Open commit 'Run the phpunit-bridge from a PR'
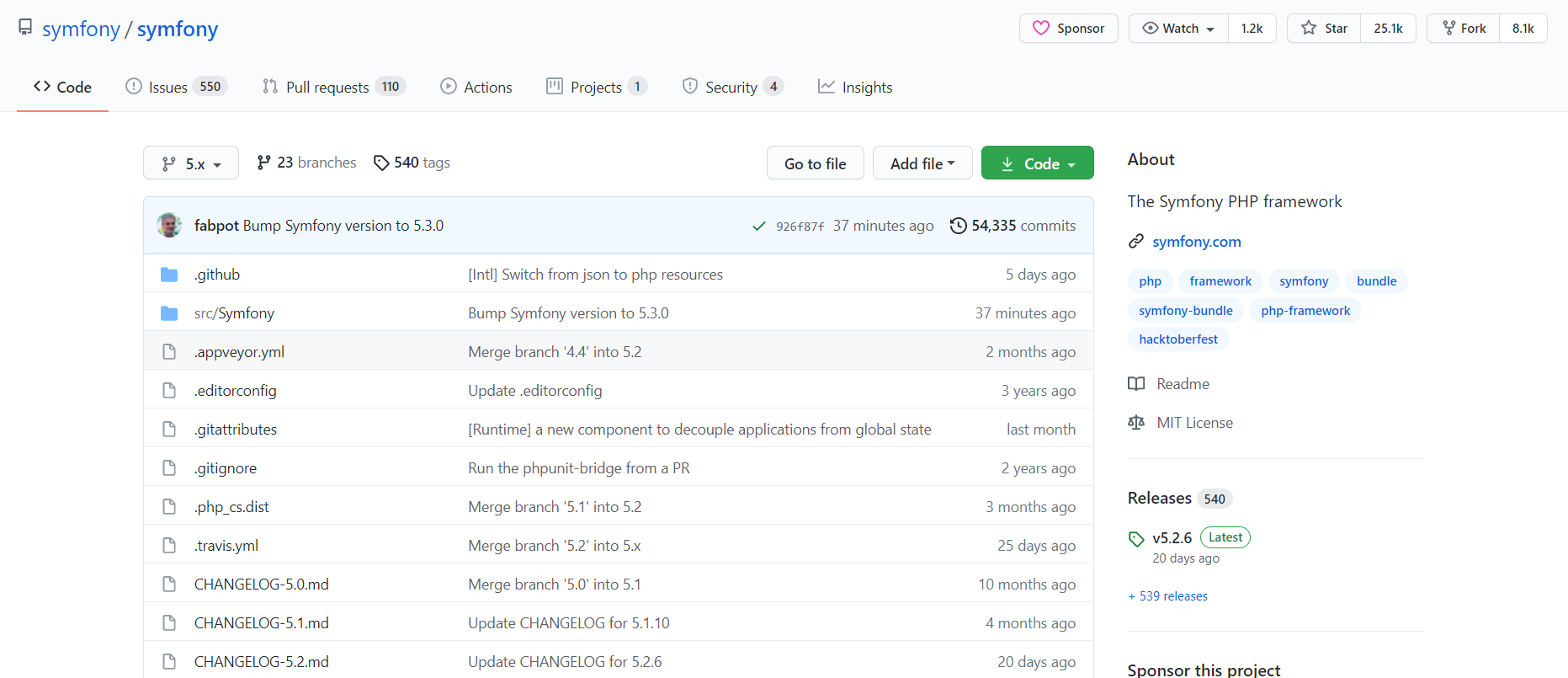The image size is (1568, 678). click(x=579, y=468)
